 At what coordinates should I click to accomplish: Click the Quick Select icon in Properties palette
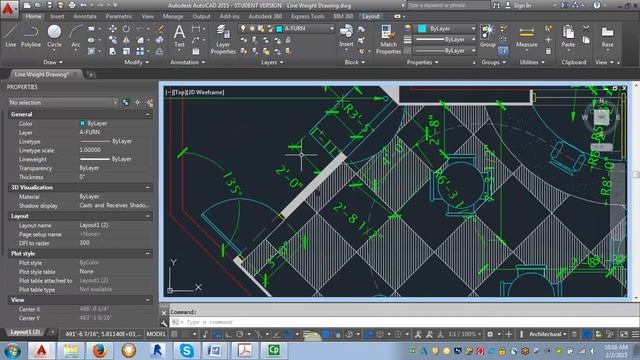150,102
